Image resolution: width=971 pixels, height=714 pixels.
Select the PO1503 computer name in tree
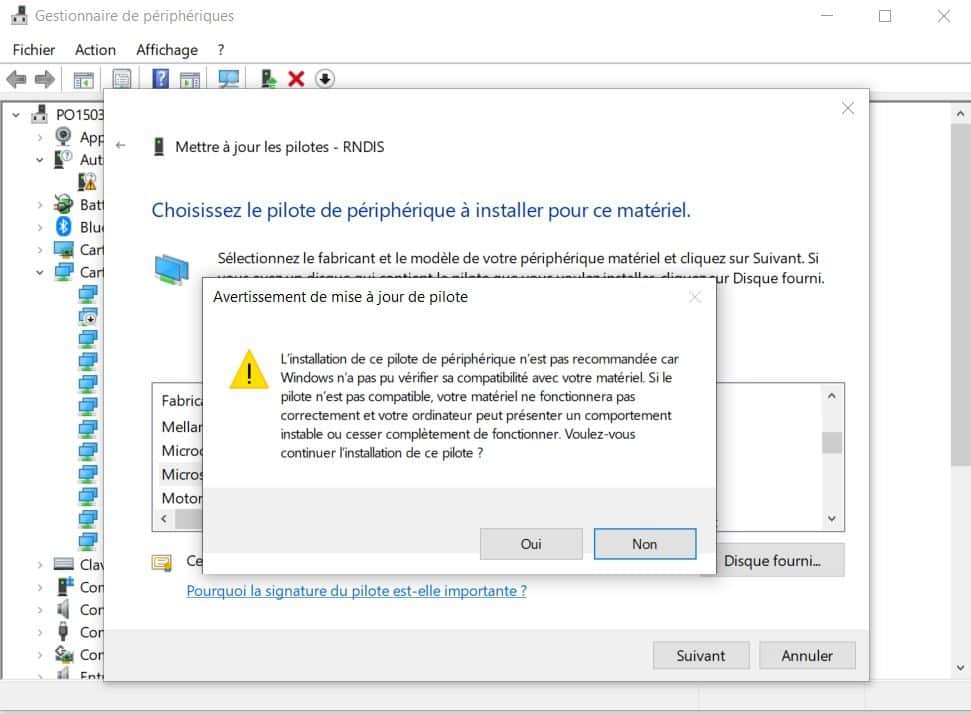(x=80, y=115)
